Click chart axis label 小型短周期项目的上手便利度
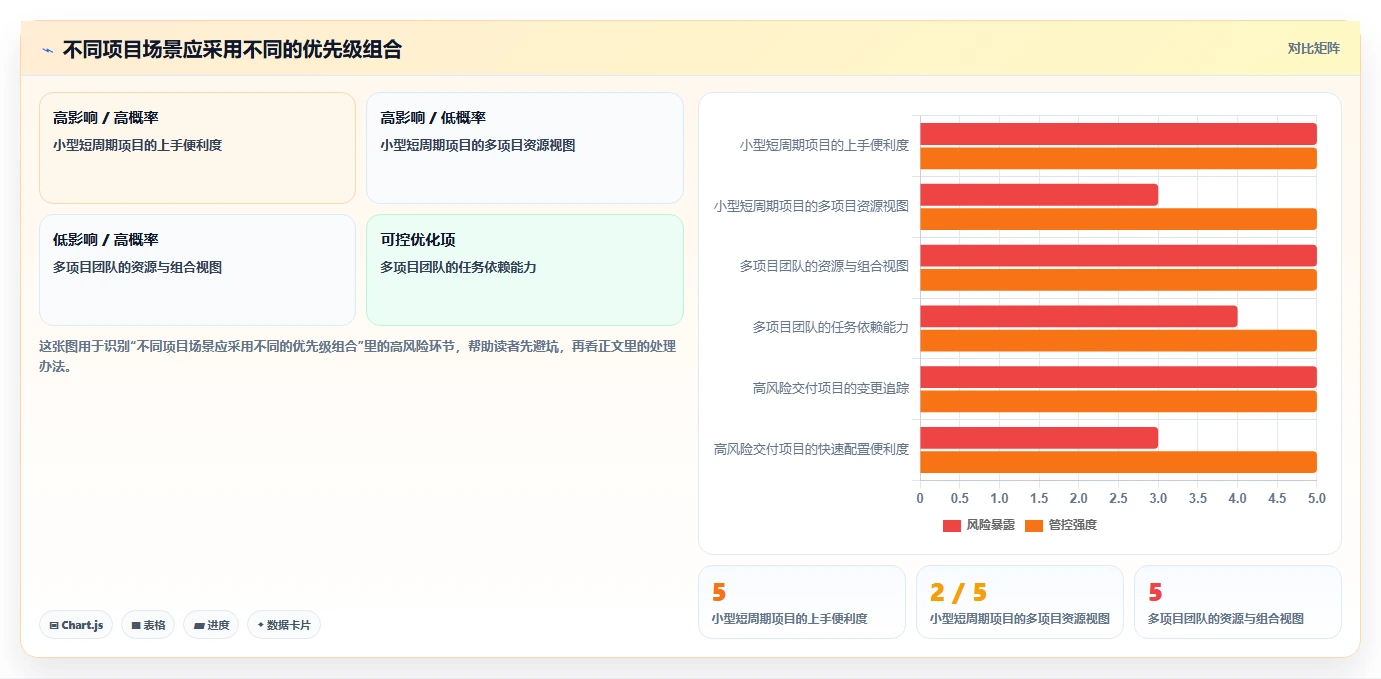The height and width of the screenshot is (679, 1381). (824, 145)
